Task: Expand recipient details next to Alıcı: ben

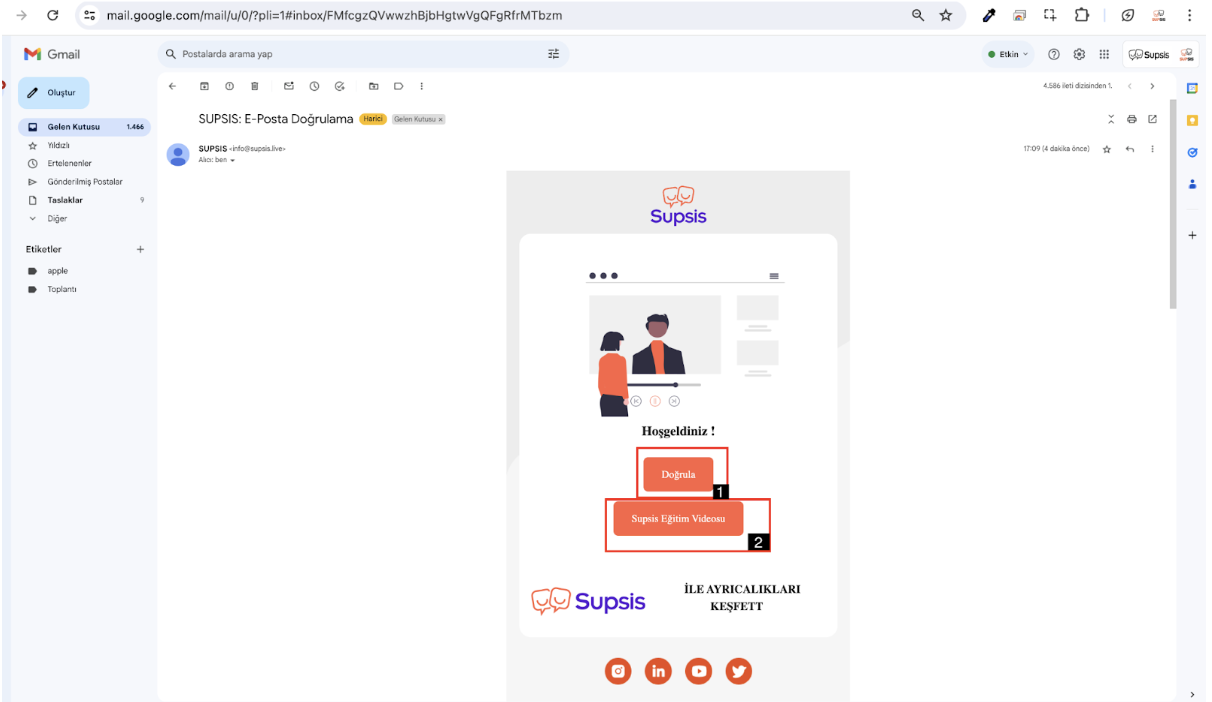Action: click(x=232, y=160)
